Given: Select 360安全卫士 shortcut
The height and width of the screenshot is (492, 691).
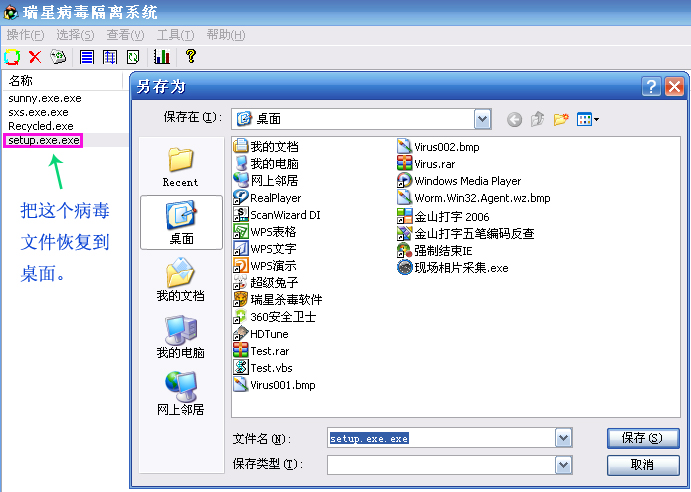Looking at the screenshot, I should click(x=275, y=317).
